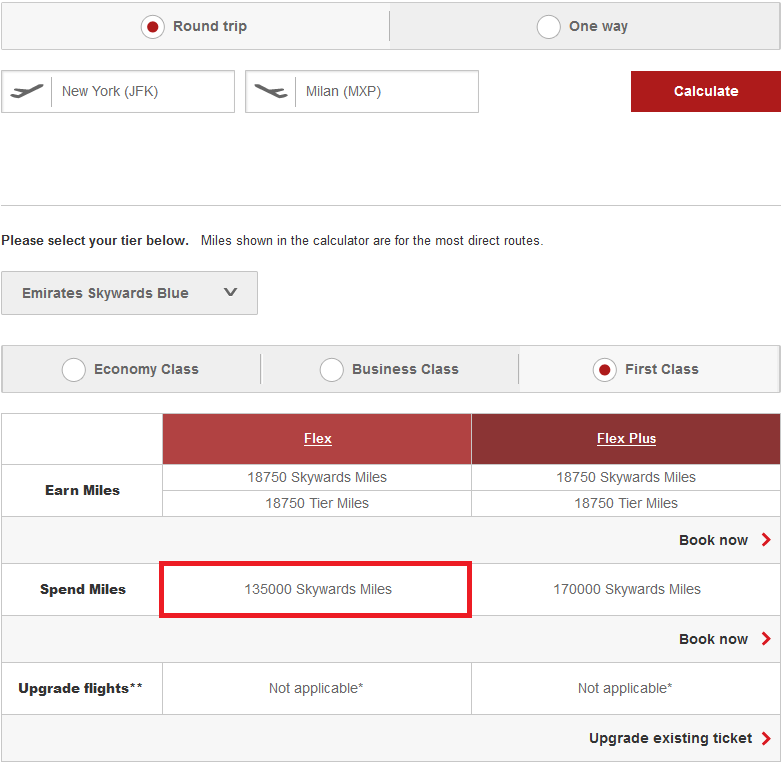Screen dimensions: 782x762
Task: Click Book now under Earn Miles
Action: click(x=713, y=540)
